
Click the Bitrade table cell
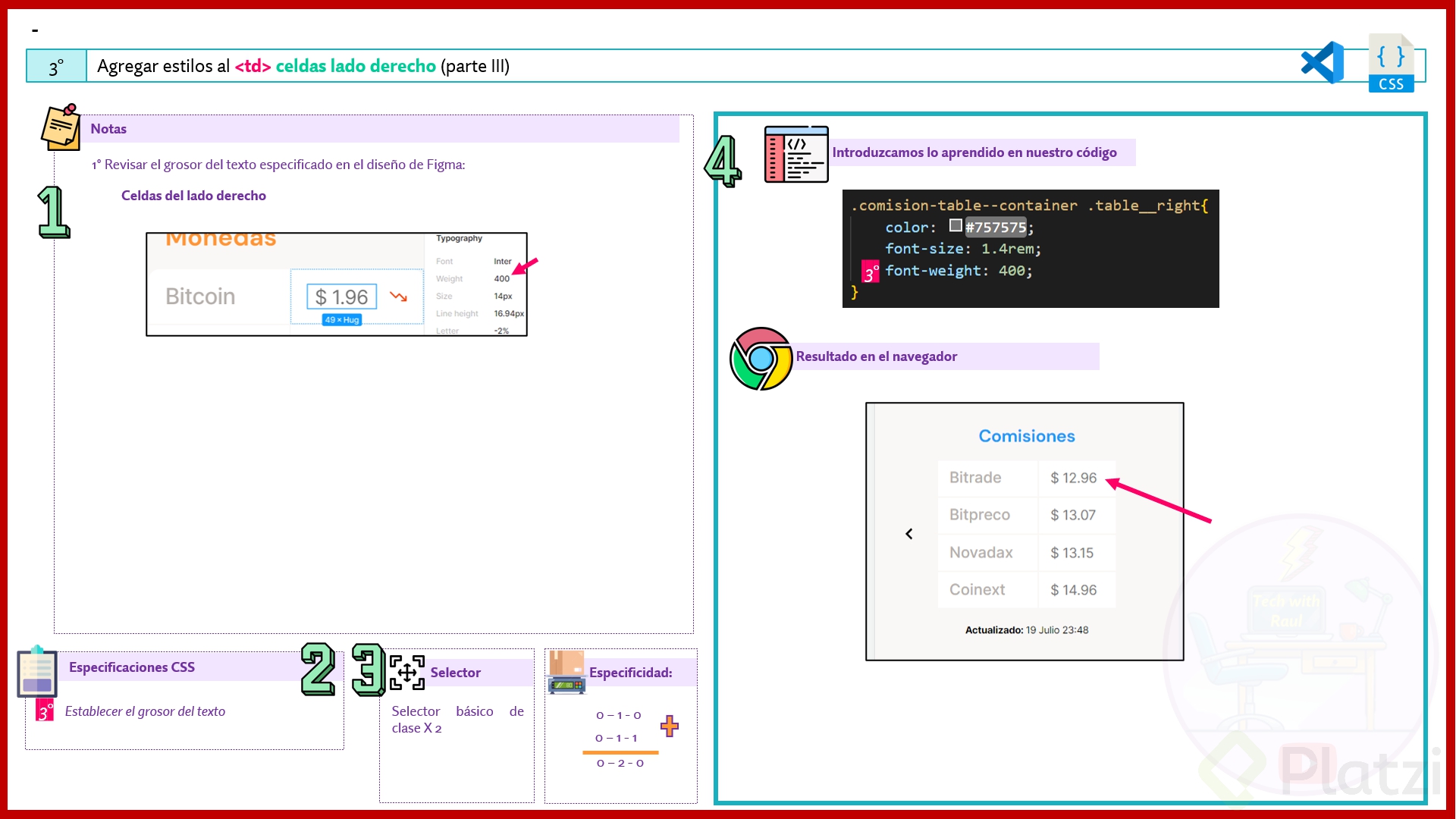click(987, 478)
